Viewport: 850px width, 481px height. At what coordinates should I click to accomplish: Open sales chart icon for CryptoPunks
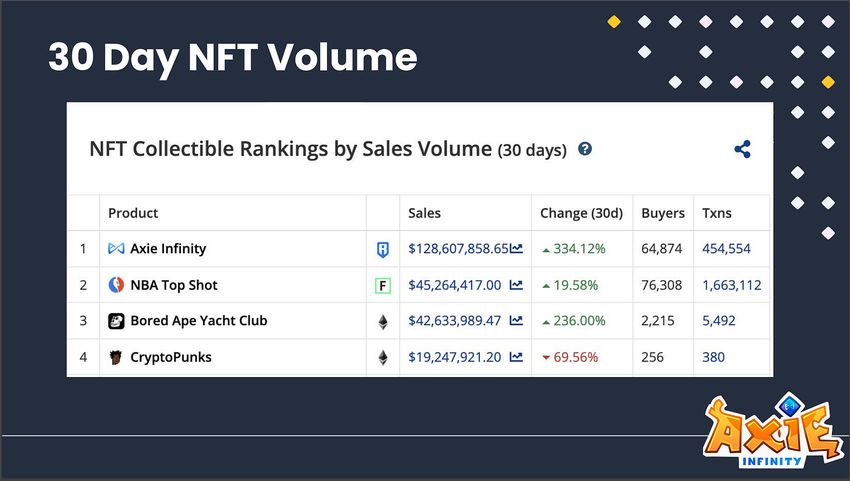[x=517, y=357]
